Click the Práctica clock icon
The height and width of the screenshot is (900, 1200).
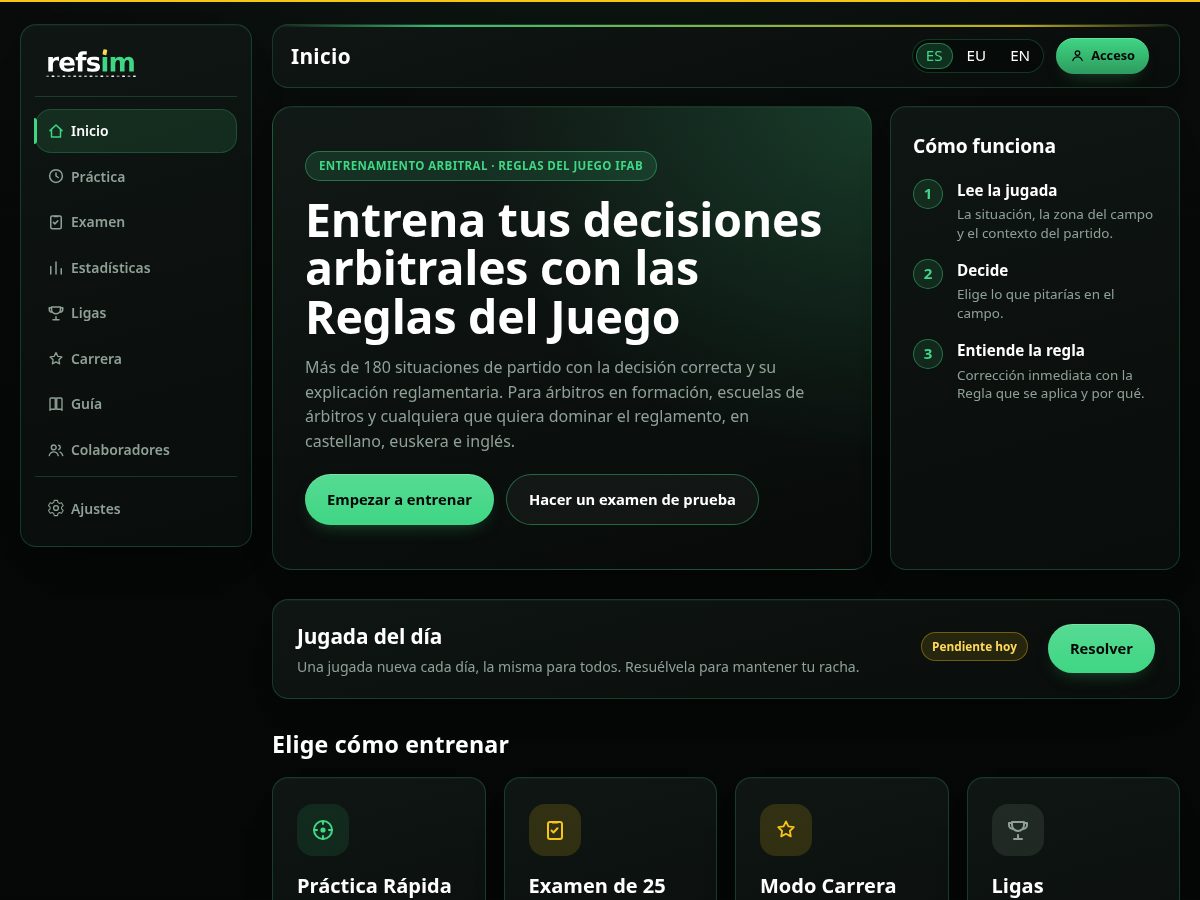tap(56, 177)
